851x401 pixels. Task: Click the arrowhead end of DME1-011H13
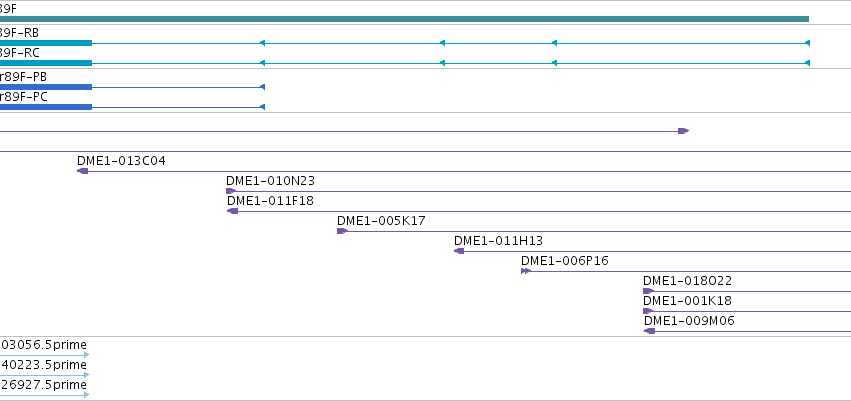click(x=459, y=251)
